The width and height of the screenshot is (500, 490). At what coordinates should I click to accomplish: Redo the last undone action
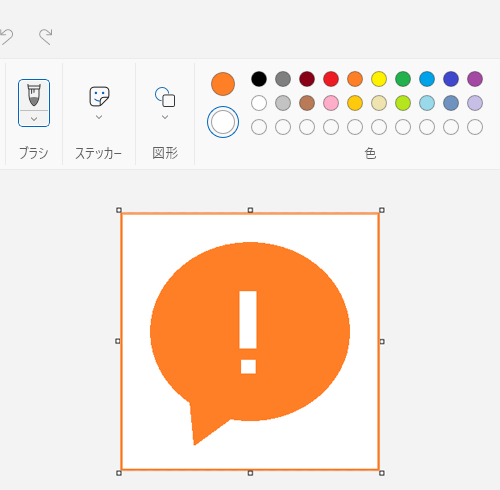click(46, 36)
